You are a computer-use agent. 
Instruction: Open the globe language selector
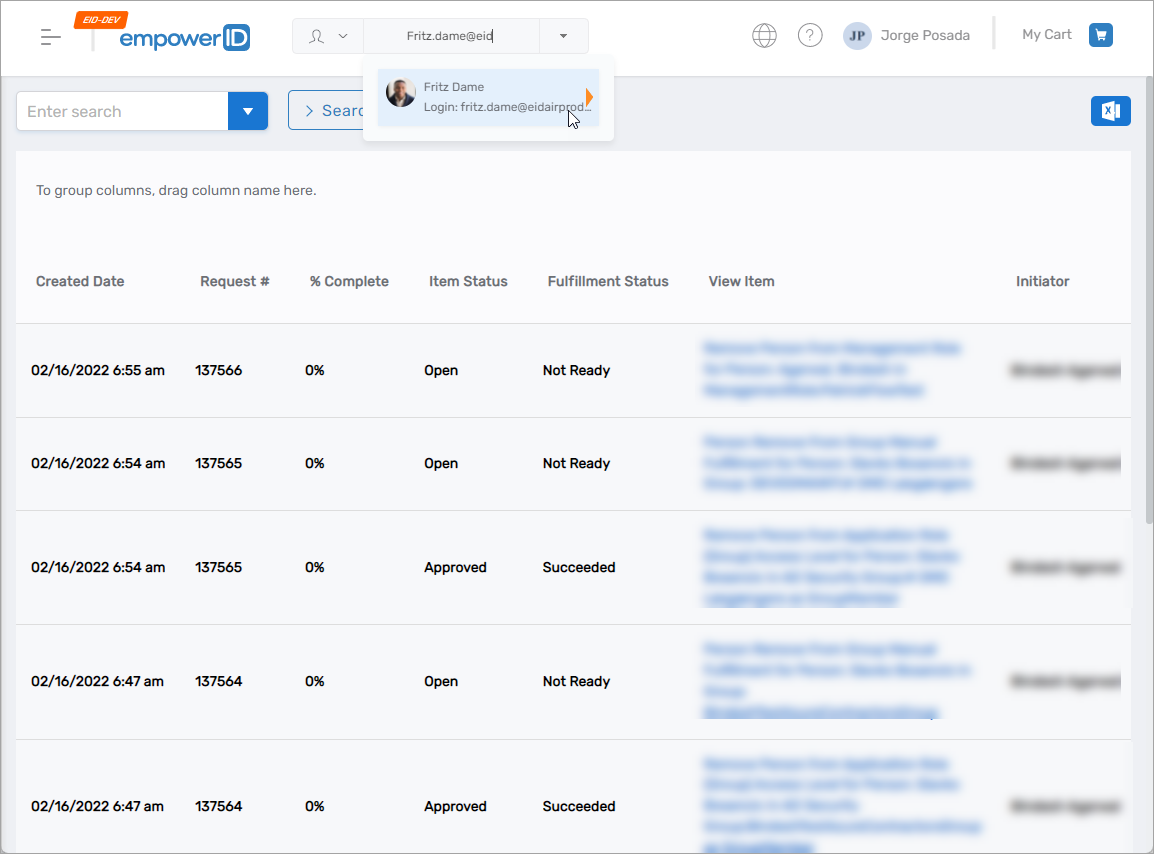(x=764, y=36)
